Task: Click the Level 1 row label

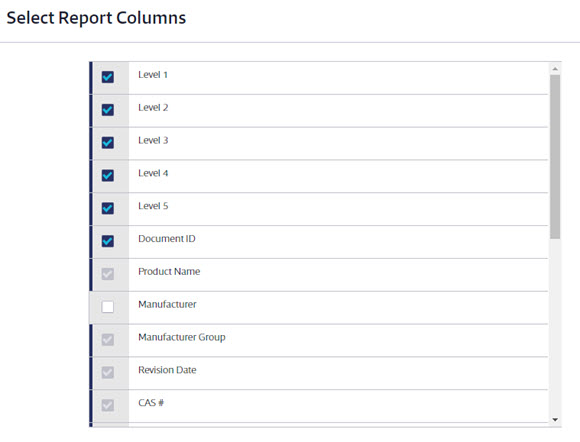Action: pyautogui.click(x=153, y=75)
